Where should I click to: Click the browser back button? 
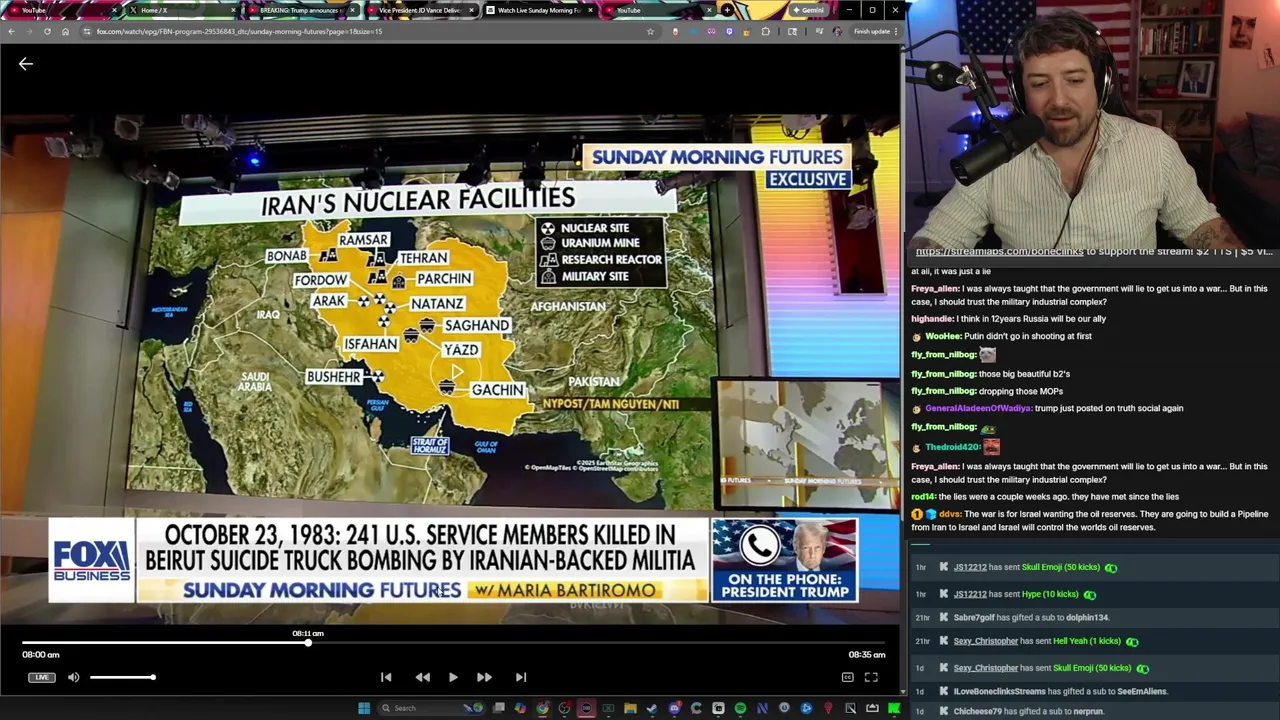tap(11, 31)
